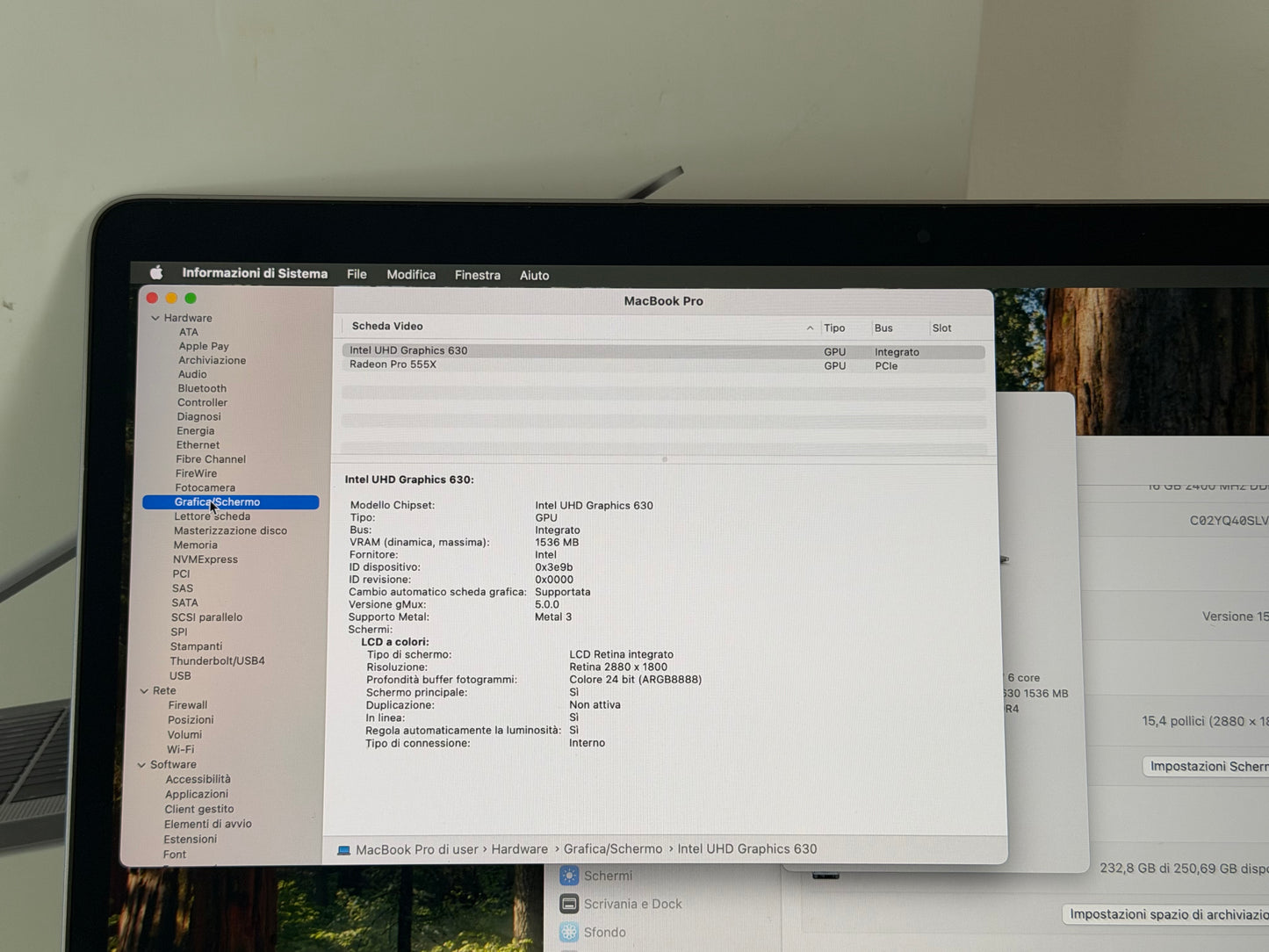
Task: Select Fotocamera in the sidebar
Action: coord(205,487)
